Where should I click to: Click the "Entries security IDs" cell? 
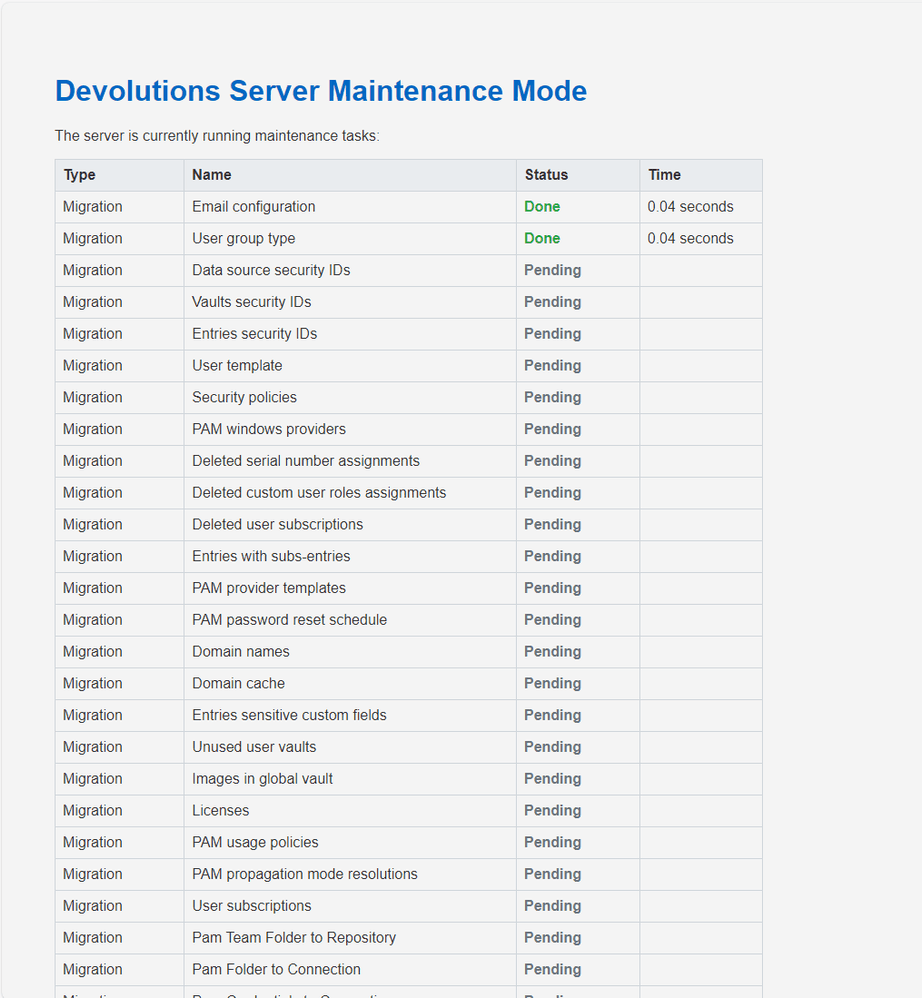[350, 334]
